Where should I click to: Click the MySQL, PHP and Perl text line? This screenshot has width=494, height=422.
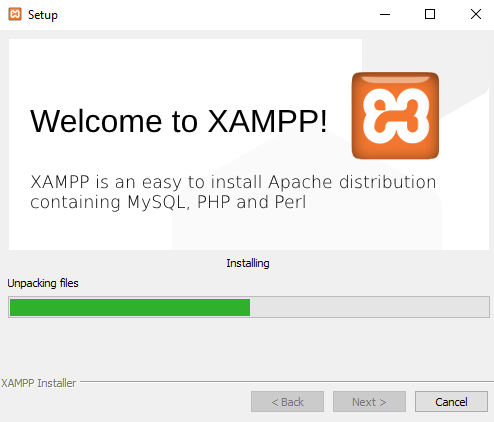[168, 202]
